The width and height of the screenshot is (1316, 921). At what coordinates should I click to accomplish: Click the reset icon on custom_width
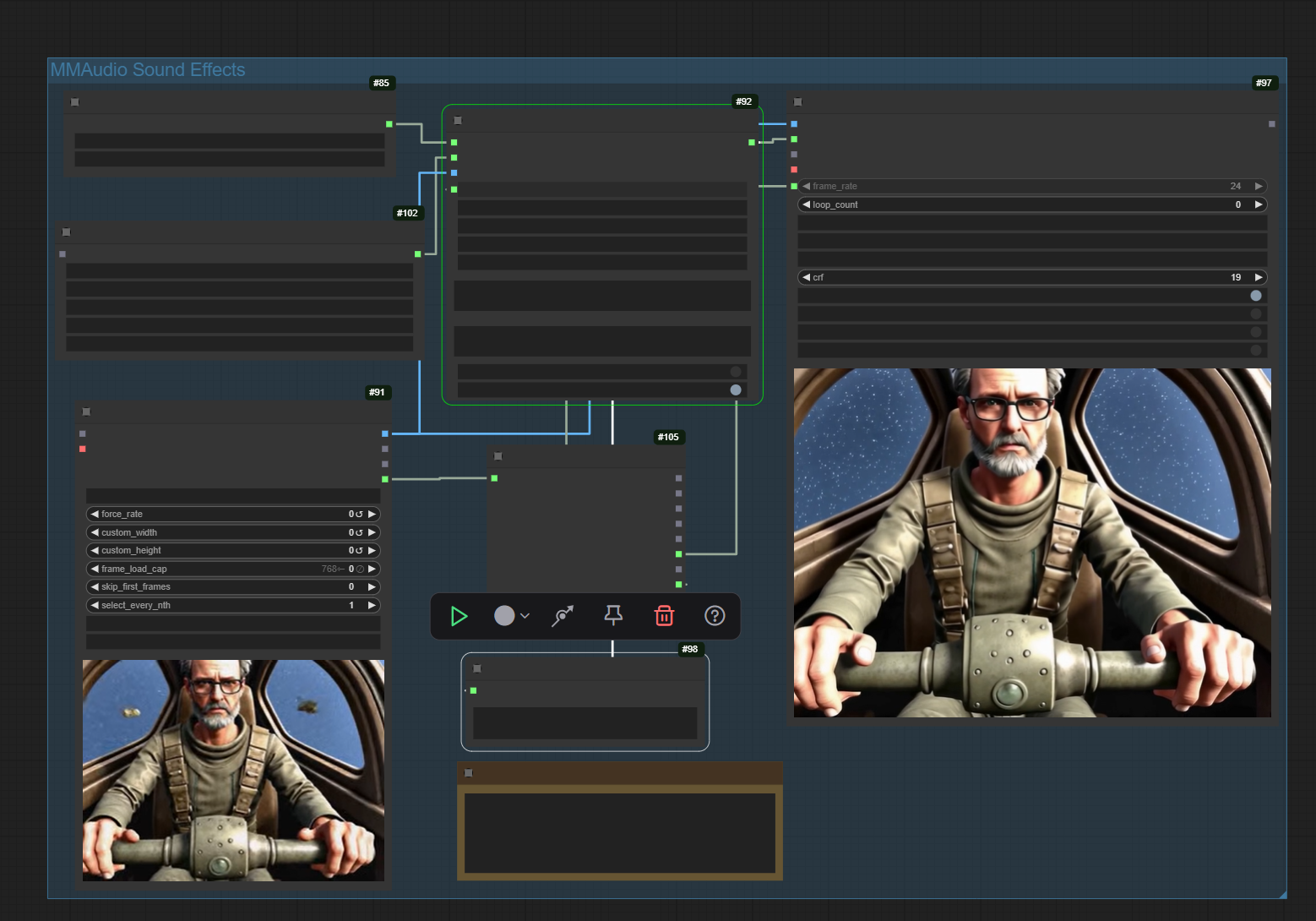click(x=359, y=533)
